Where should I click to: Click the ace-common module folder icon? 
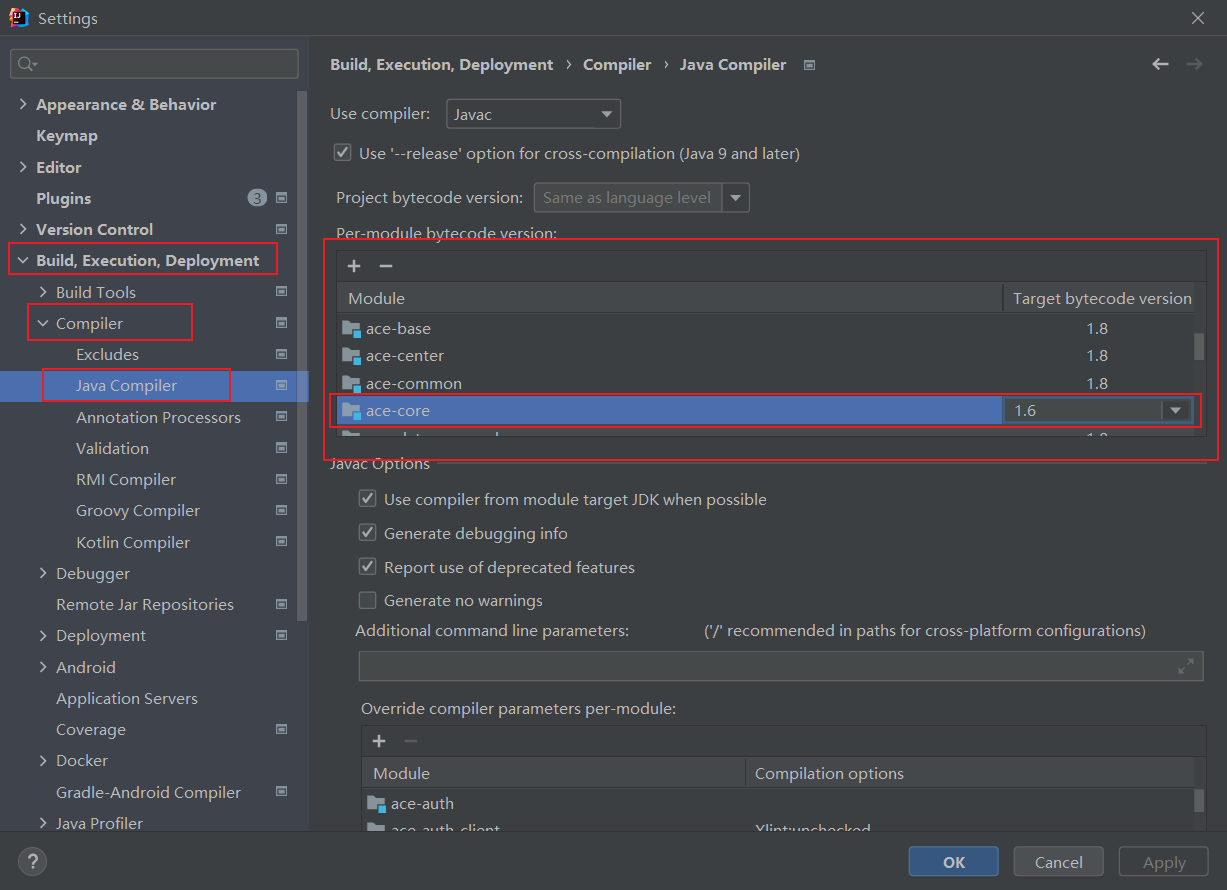[x=350, y=383]
